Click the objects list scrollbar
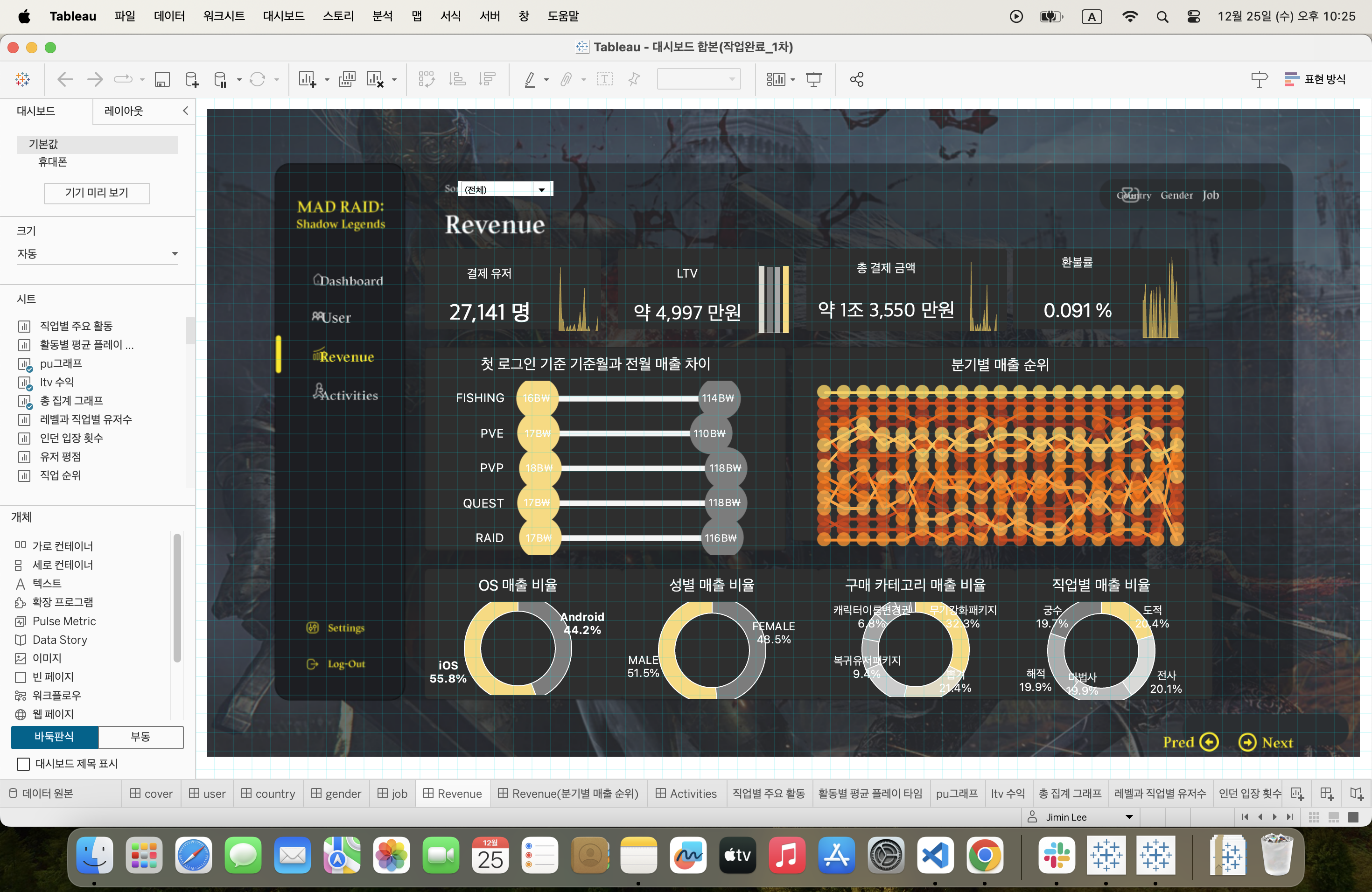 pyautogui.click(x=177, y=597)
